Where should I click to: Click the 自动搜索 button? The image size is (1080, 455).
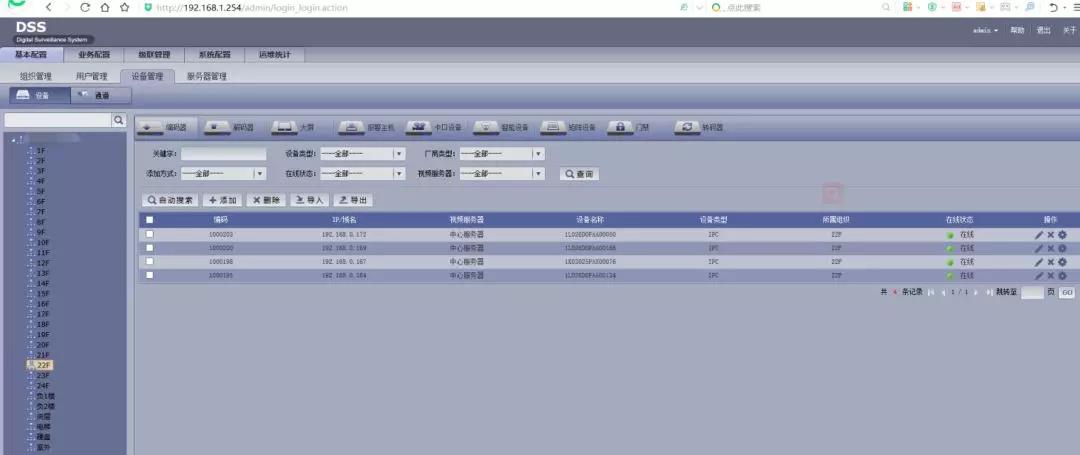click(170, 200)
